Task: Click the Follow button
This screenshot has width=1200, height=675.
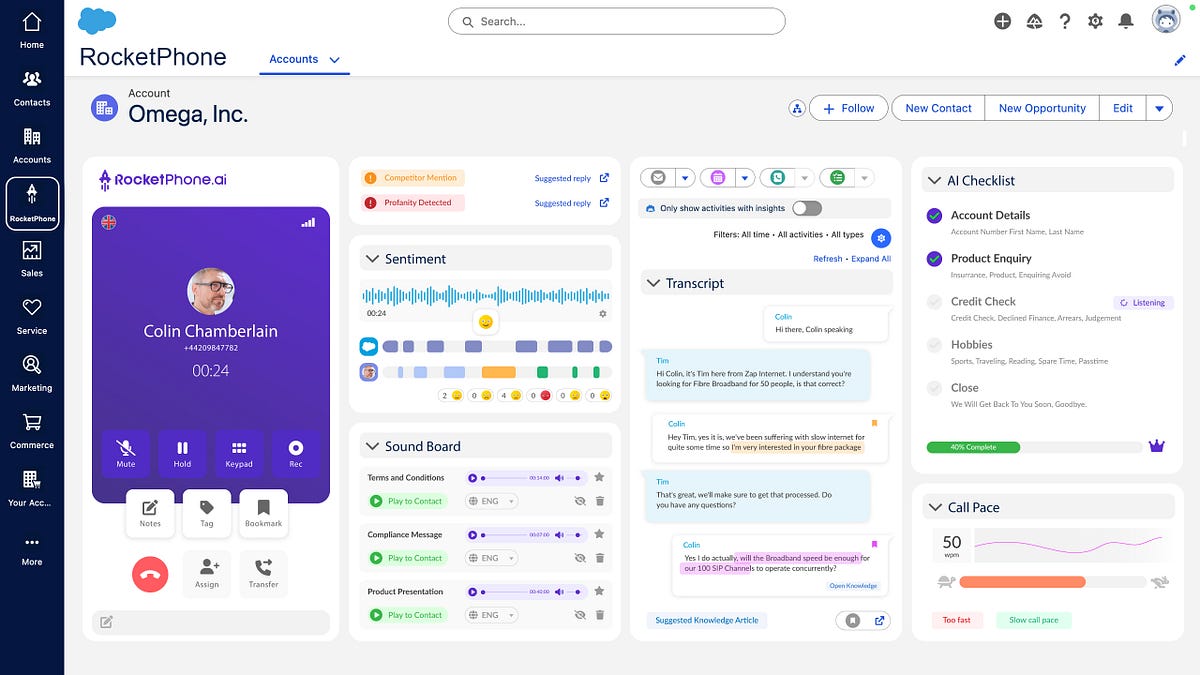Action: pos(849,108)
